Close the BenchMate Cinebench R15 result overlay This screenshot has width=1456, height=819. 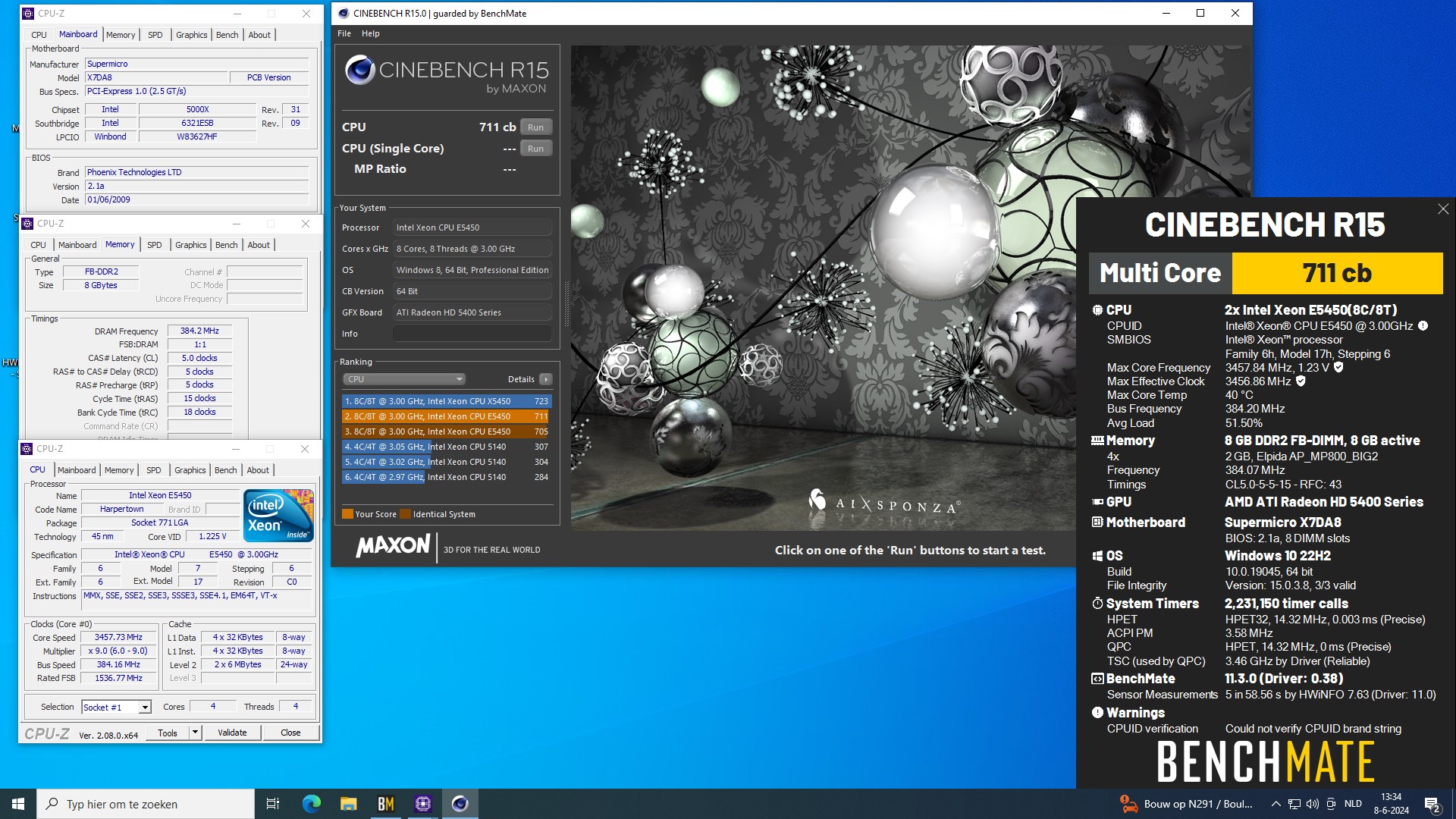(x=1443, y=209)
